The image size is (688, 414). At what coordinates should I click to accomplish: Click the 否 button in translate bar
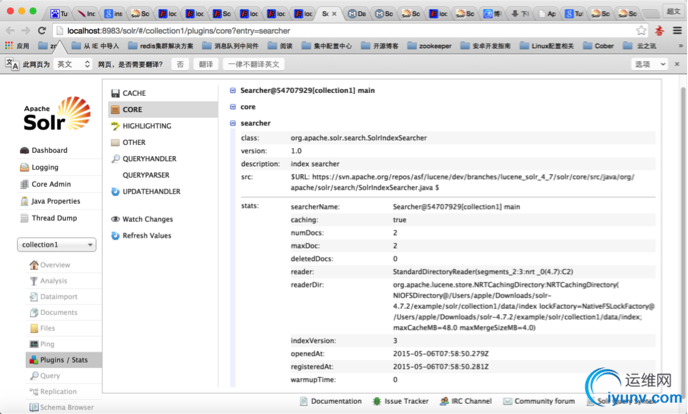180,64
